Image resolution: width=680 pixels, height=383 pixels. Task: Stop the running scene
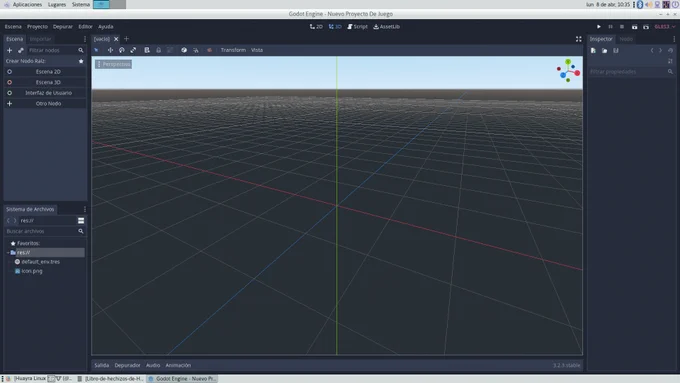[x=622, y=26]
